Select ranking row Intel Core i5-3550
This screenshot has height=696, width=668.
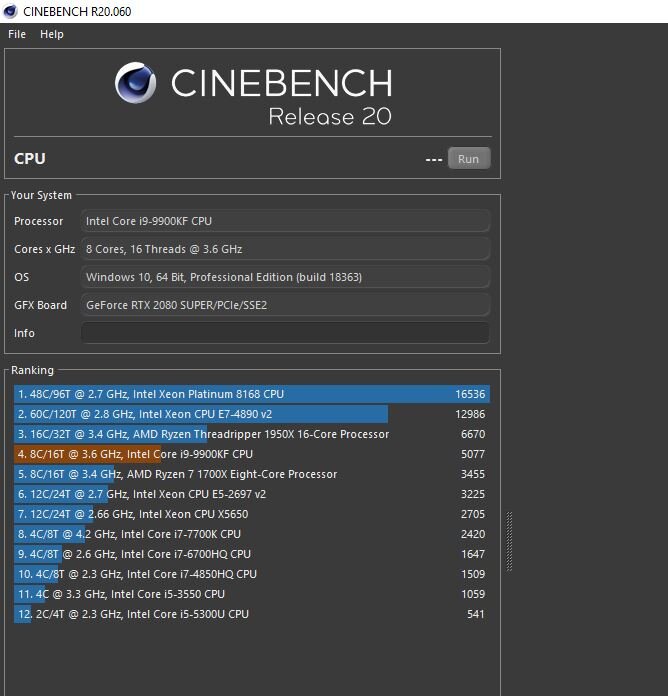point(252,594)
